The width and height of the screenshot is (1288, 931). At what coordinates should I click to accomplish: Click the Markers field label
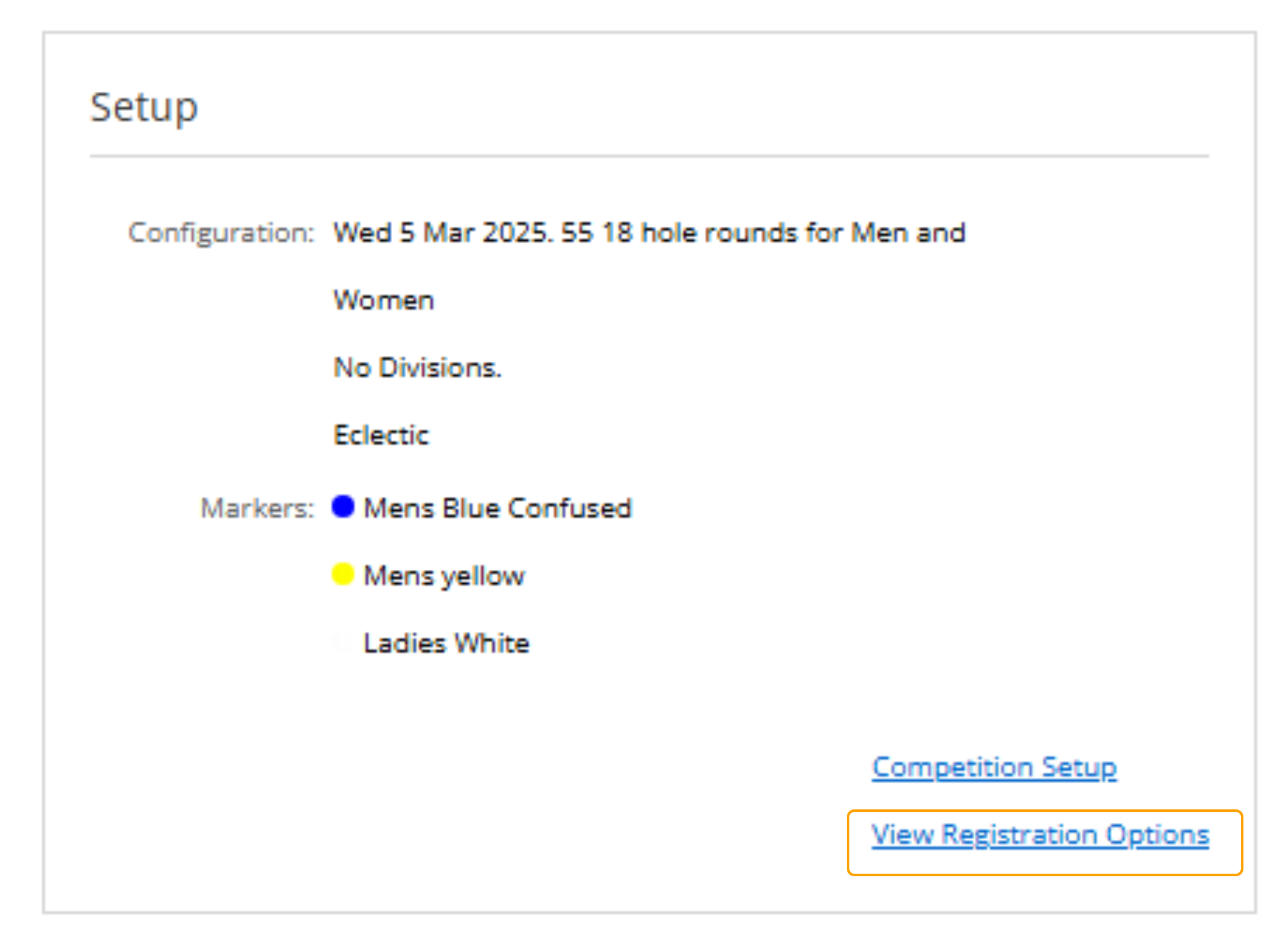pyautogui.click(x=257, y=508)
